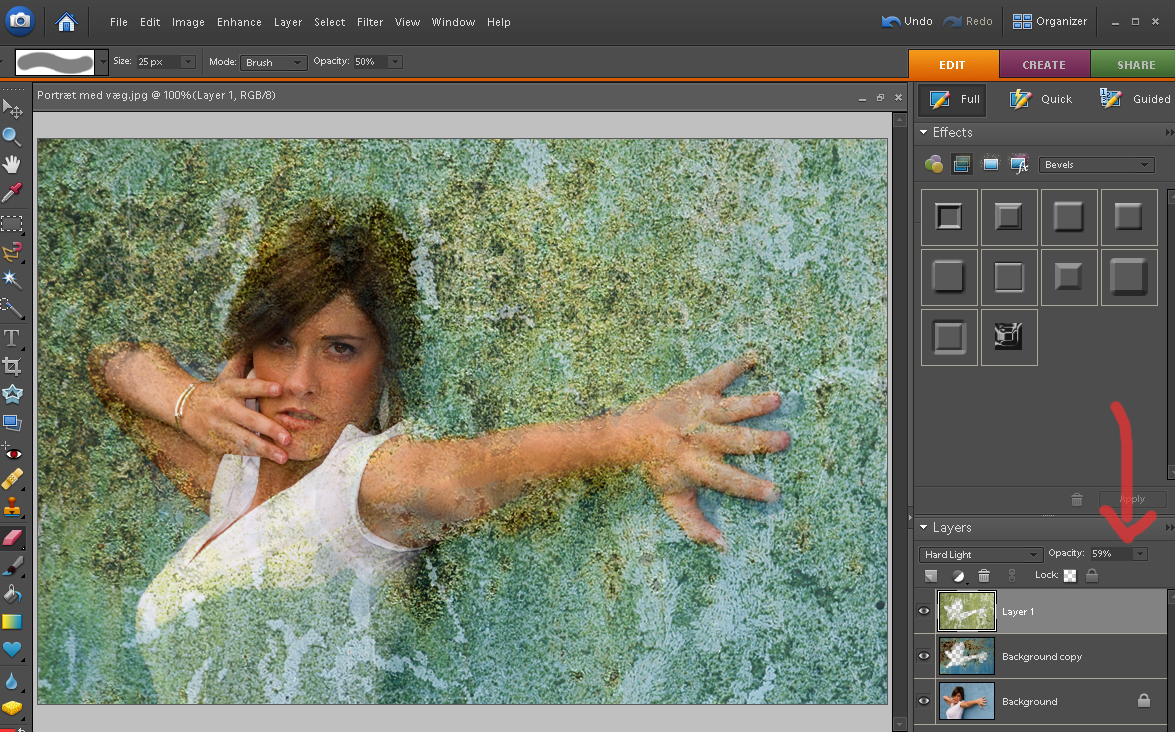1175x732 pixels.
Task: Open the layer Opacity slider arrow
Action: coord(1139,554)
